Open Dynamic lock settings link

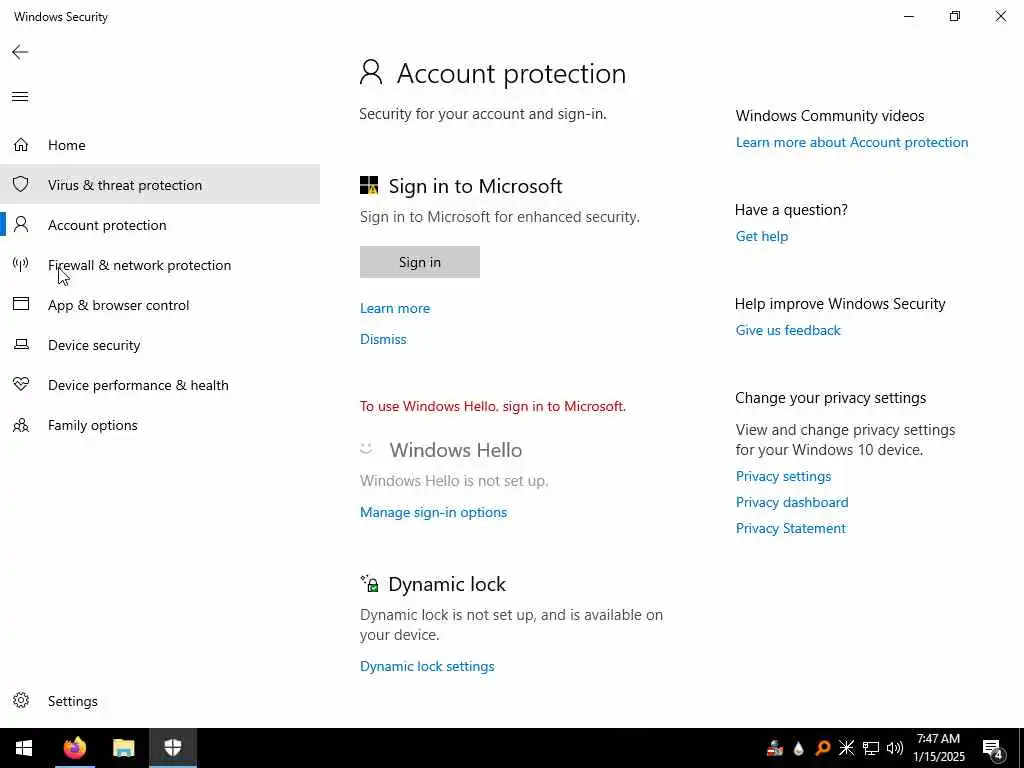pos(427,666)
